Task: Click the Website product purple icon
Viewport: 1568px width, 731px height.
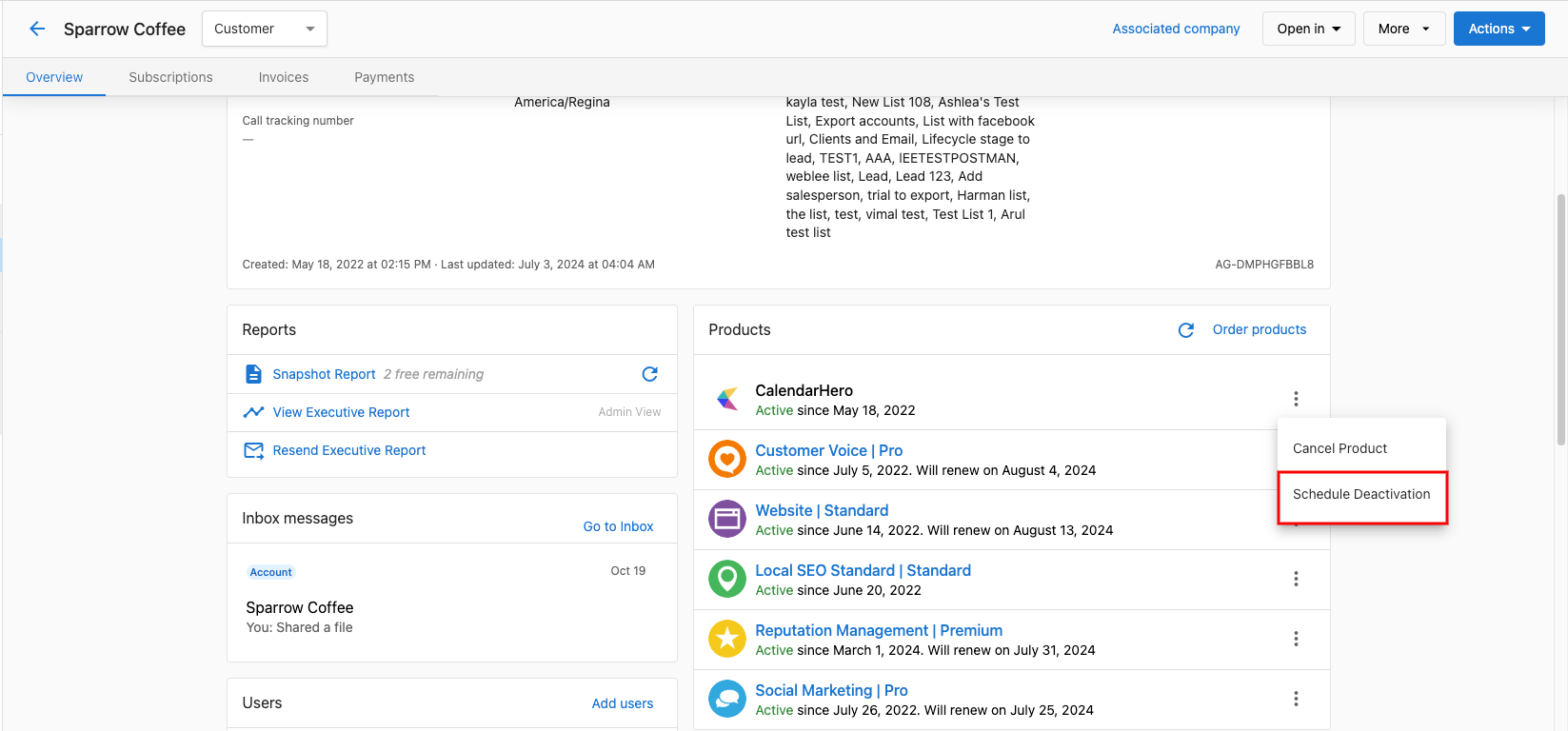Action: point(727,519)
